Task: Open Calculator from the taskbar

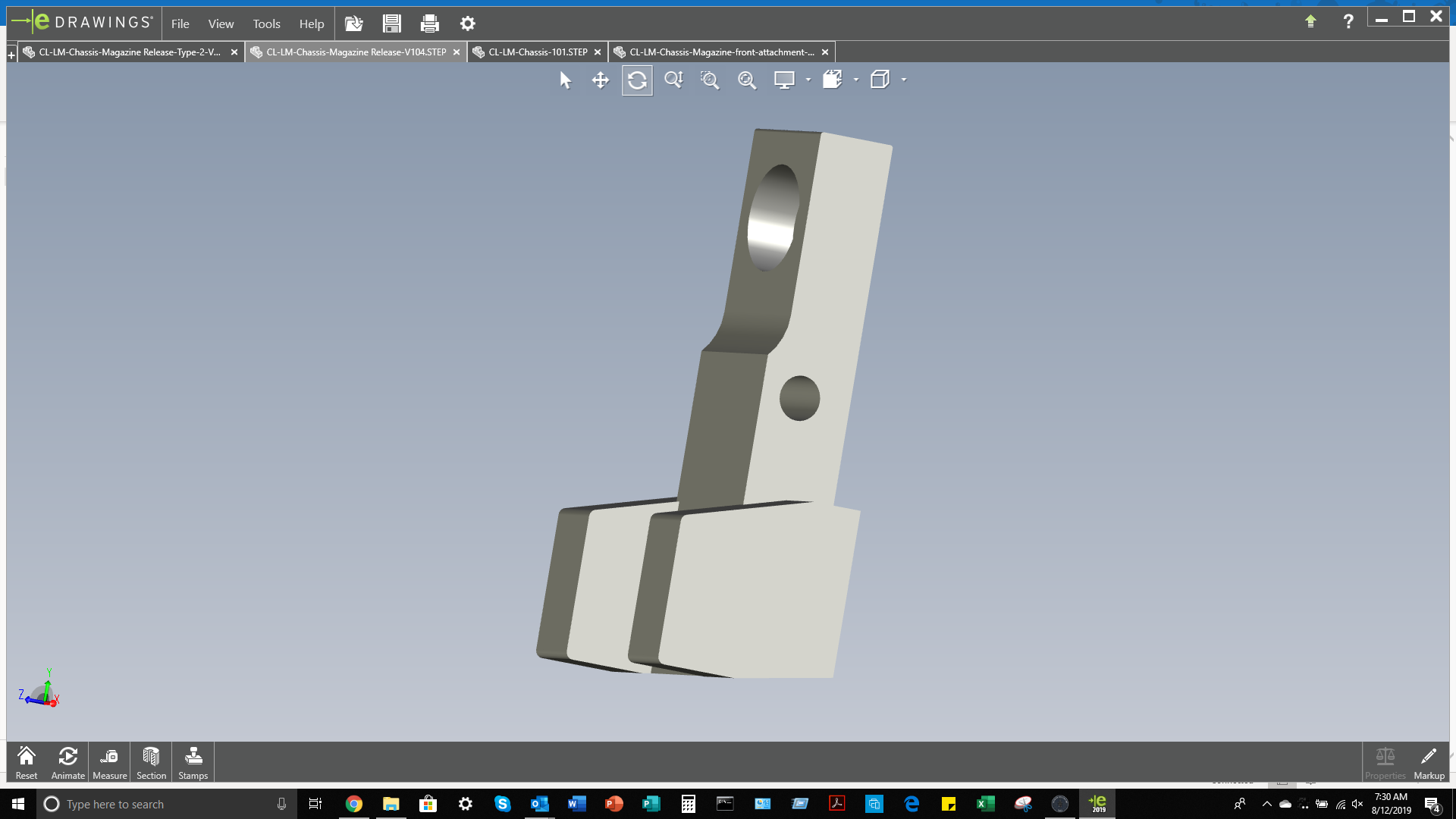Action: click(688, 804)
